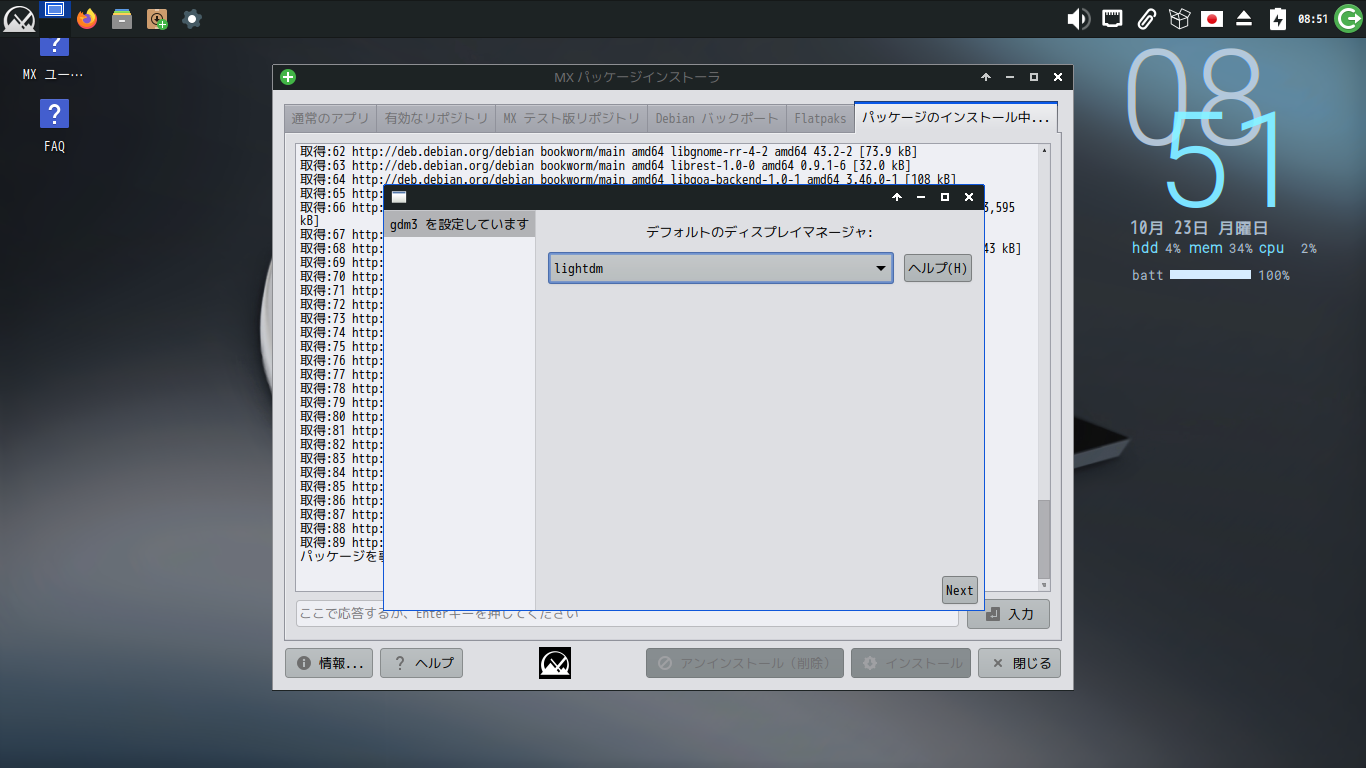The width and height of the screenshot is (1366, 768).
Task: Click the Japanese flag keyboard layout icon
Action: [1212, 18]
